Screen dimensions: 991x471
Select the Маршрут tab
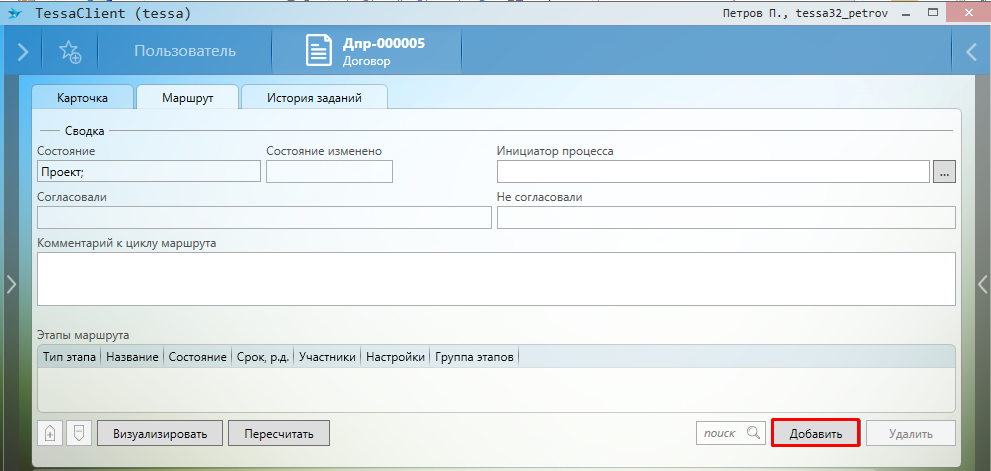187,98
